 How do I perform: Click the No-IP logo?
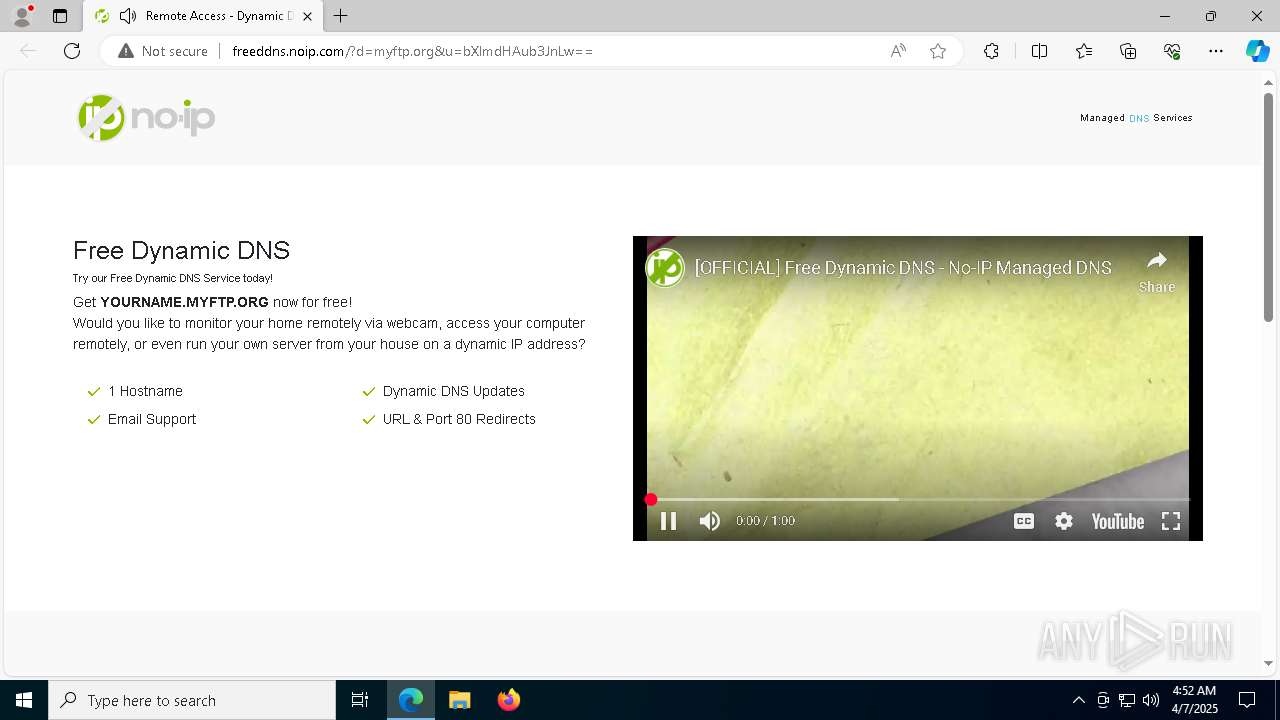(x=146, y=118)
